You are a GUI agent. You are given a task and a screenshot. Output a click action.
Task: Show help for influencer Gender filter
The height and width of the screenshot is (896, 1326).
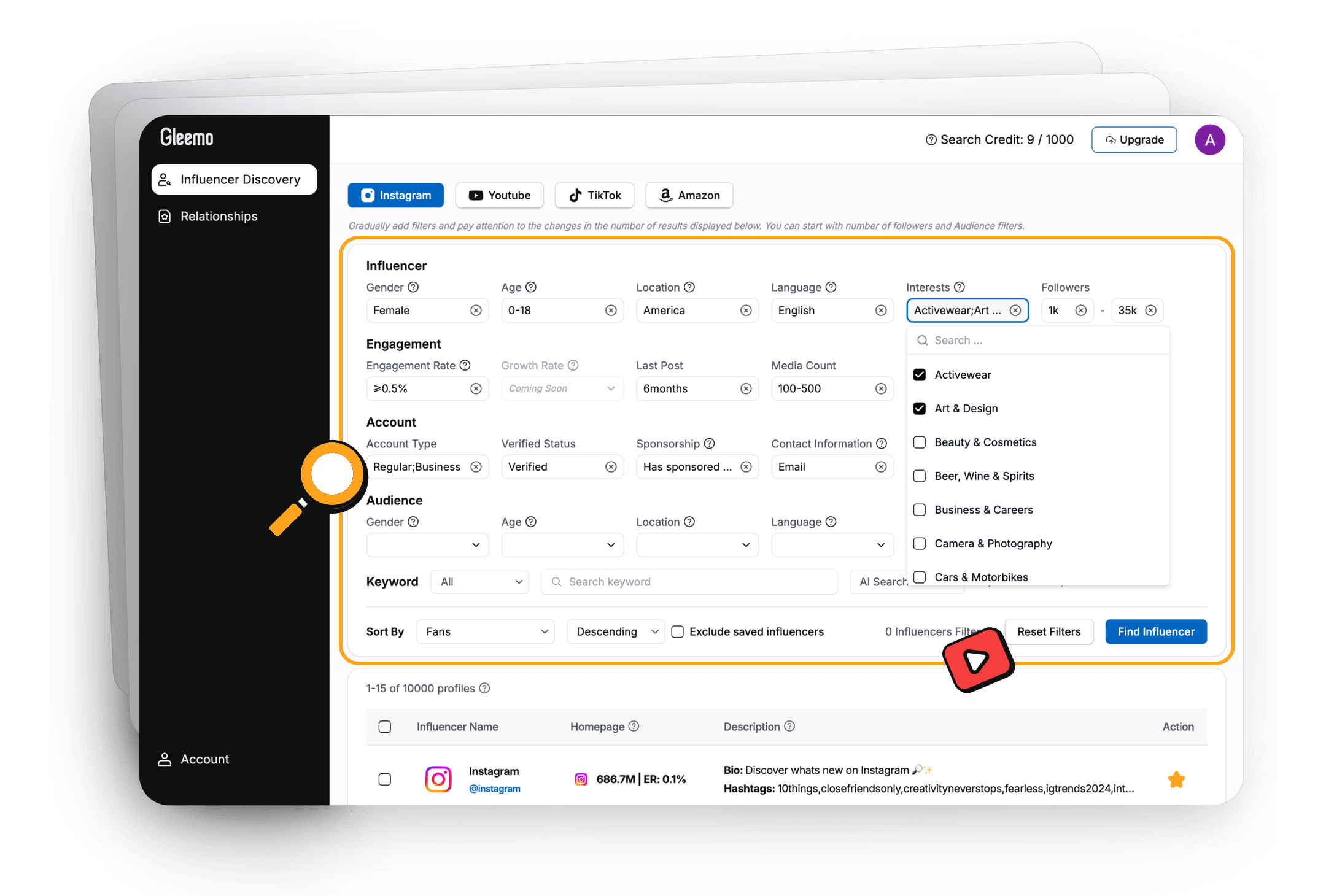point(413,287)
